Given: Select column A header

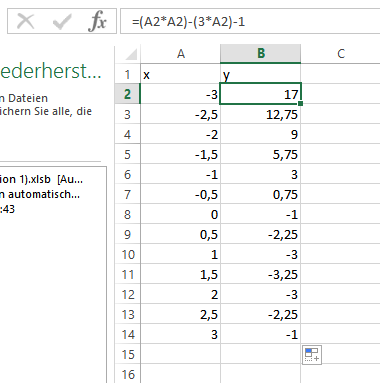Looking at the screenshot, I should pyautogui.click(x=180, y=54).
